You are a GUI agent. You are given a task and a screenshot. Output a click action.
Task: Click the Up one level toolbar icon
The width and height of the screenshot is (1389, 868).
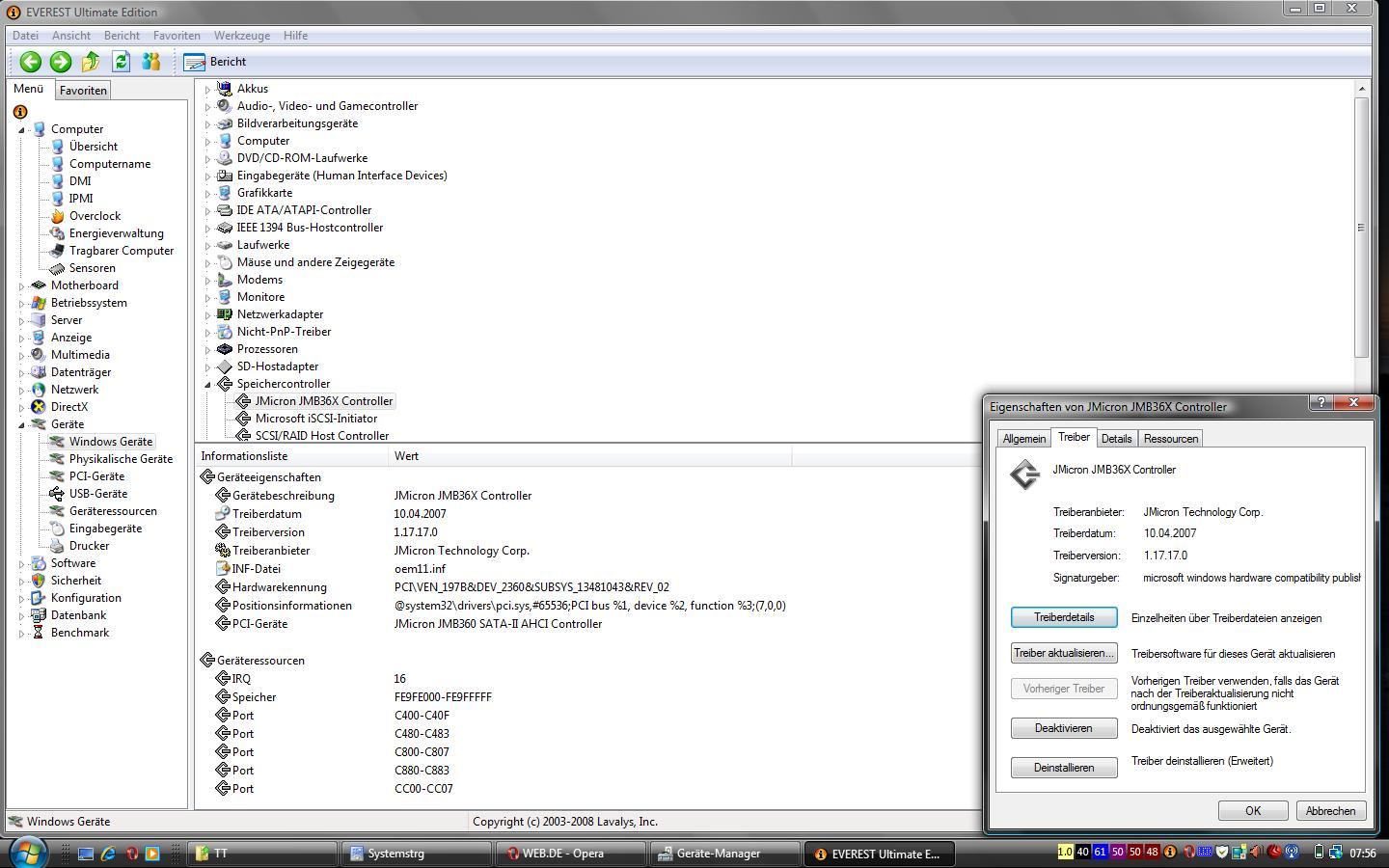tap(91, 62)
